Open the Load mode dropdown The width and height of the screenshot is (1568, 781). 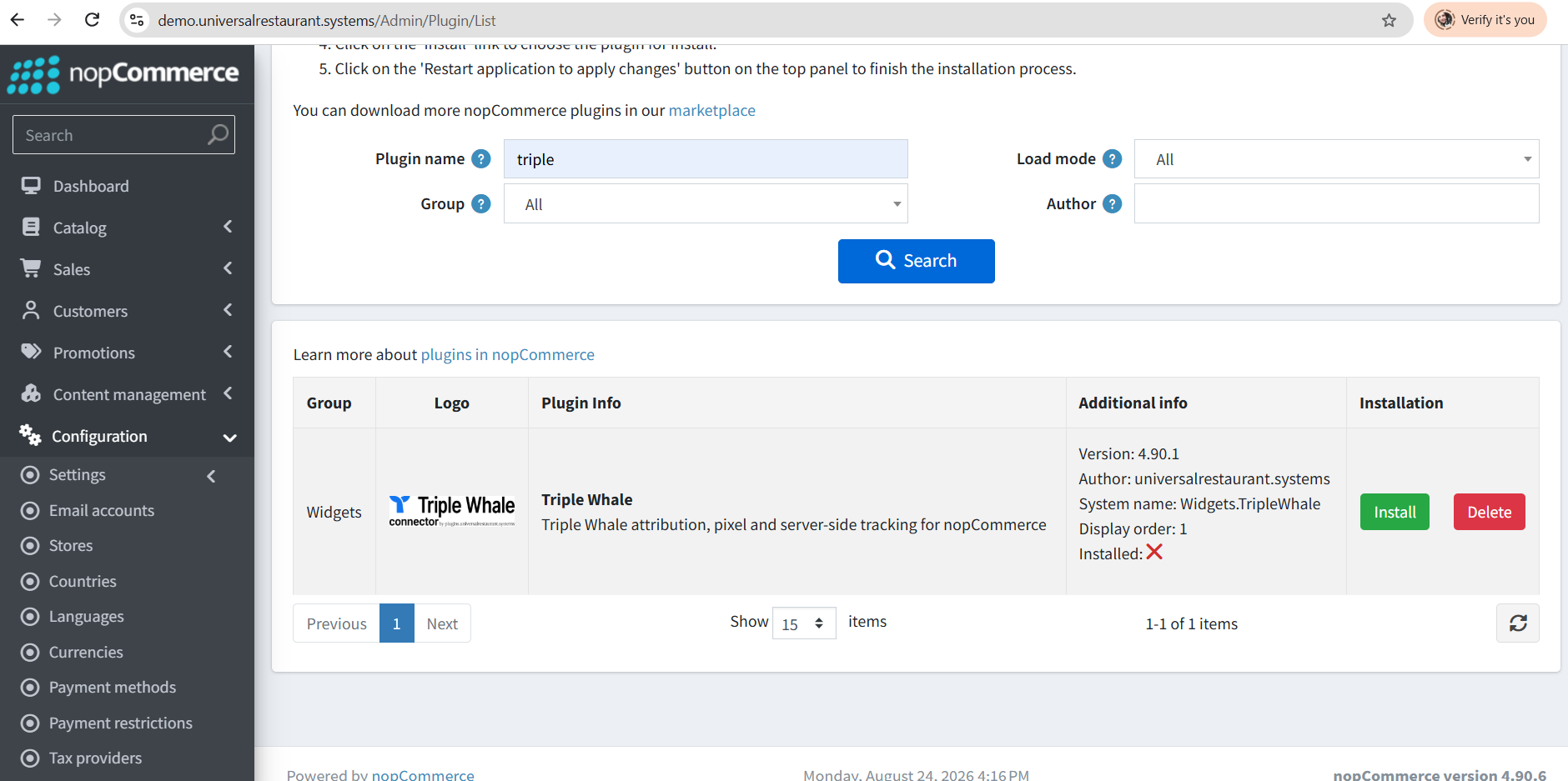pos(1336,159)
